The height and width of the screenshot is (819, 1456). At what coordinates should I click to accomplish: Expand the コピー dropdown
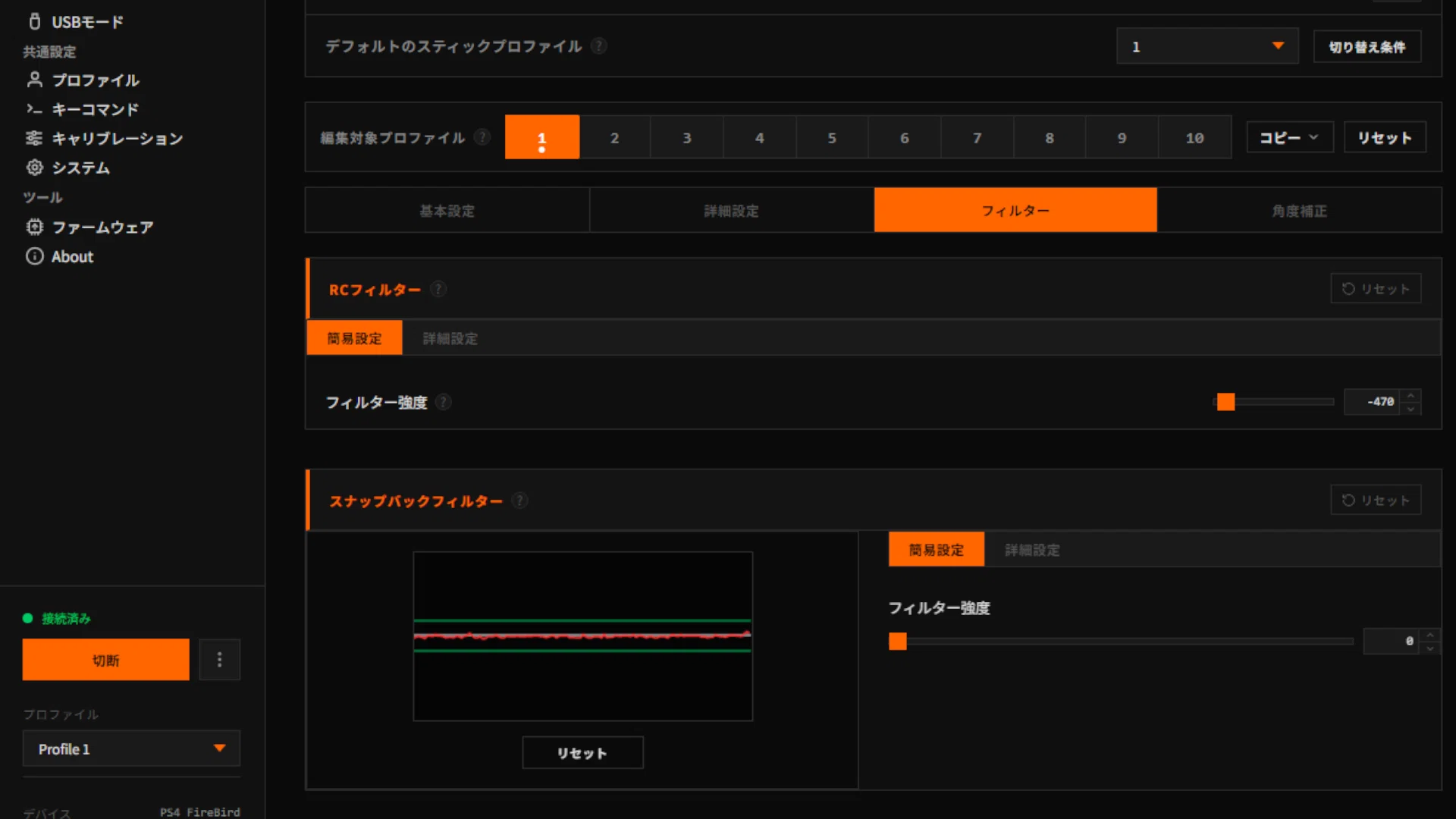(x=1290, y=137)
